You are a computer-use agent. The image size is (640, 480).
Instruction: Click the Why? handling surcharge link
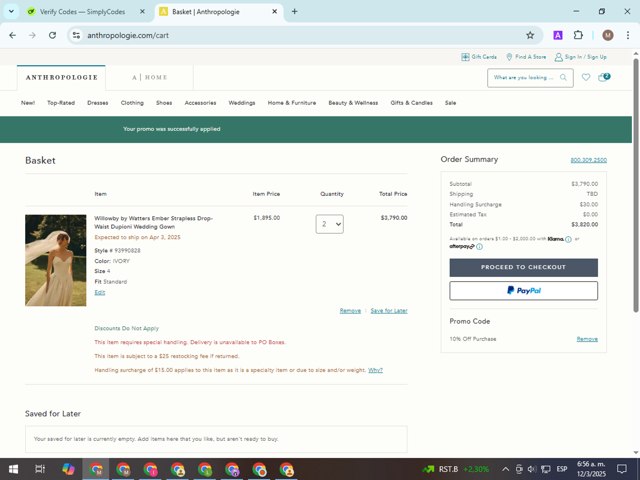[x=375, y=370]
